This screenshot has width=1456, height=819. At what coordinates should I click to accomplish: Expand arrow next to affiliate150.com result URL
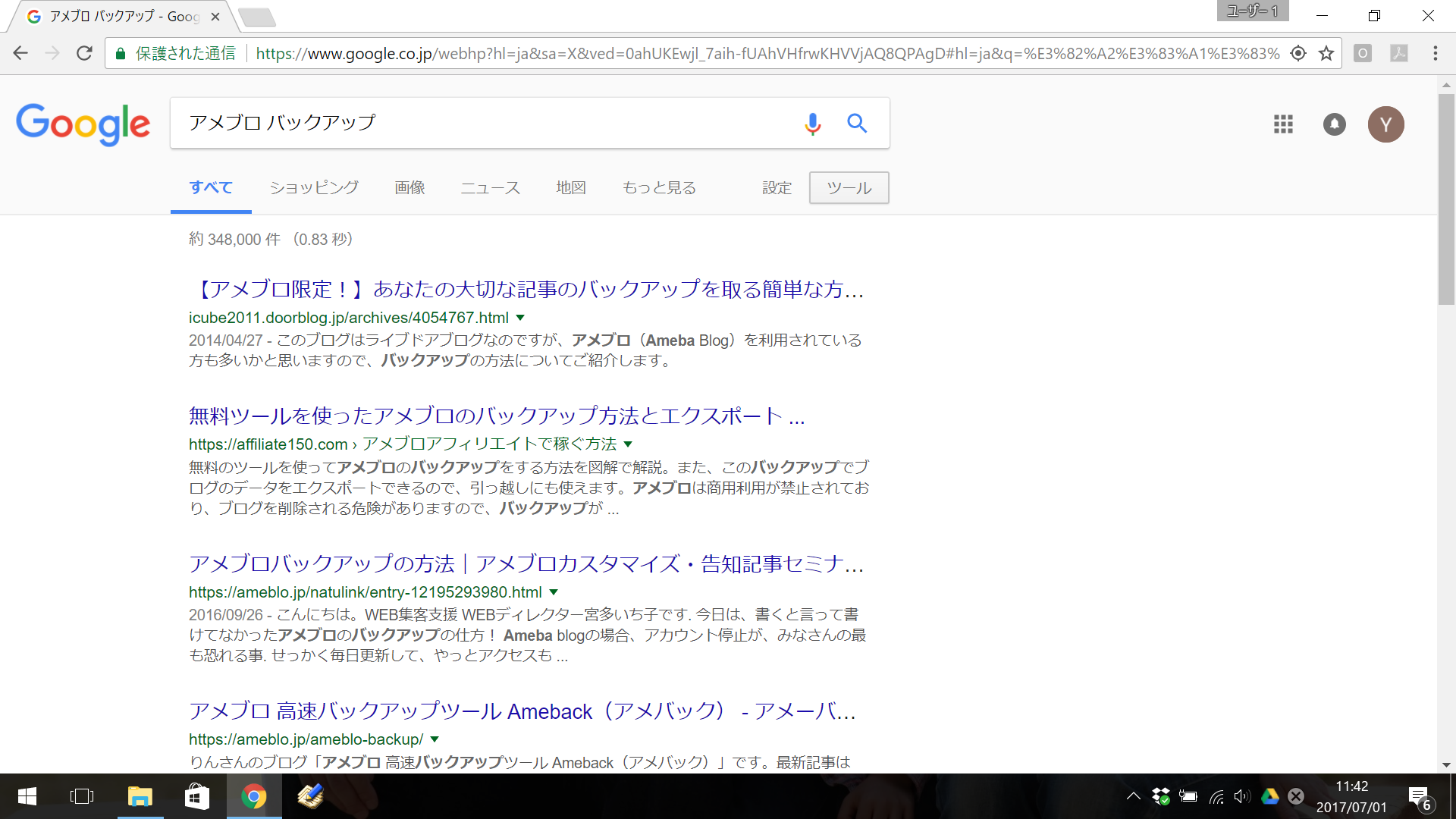pos(628,444)
